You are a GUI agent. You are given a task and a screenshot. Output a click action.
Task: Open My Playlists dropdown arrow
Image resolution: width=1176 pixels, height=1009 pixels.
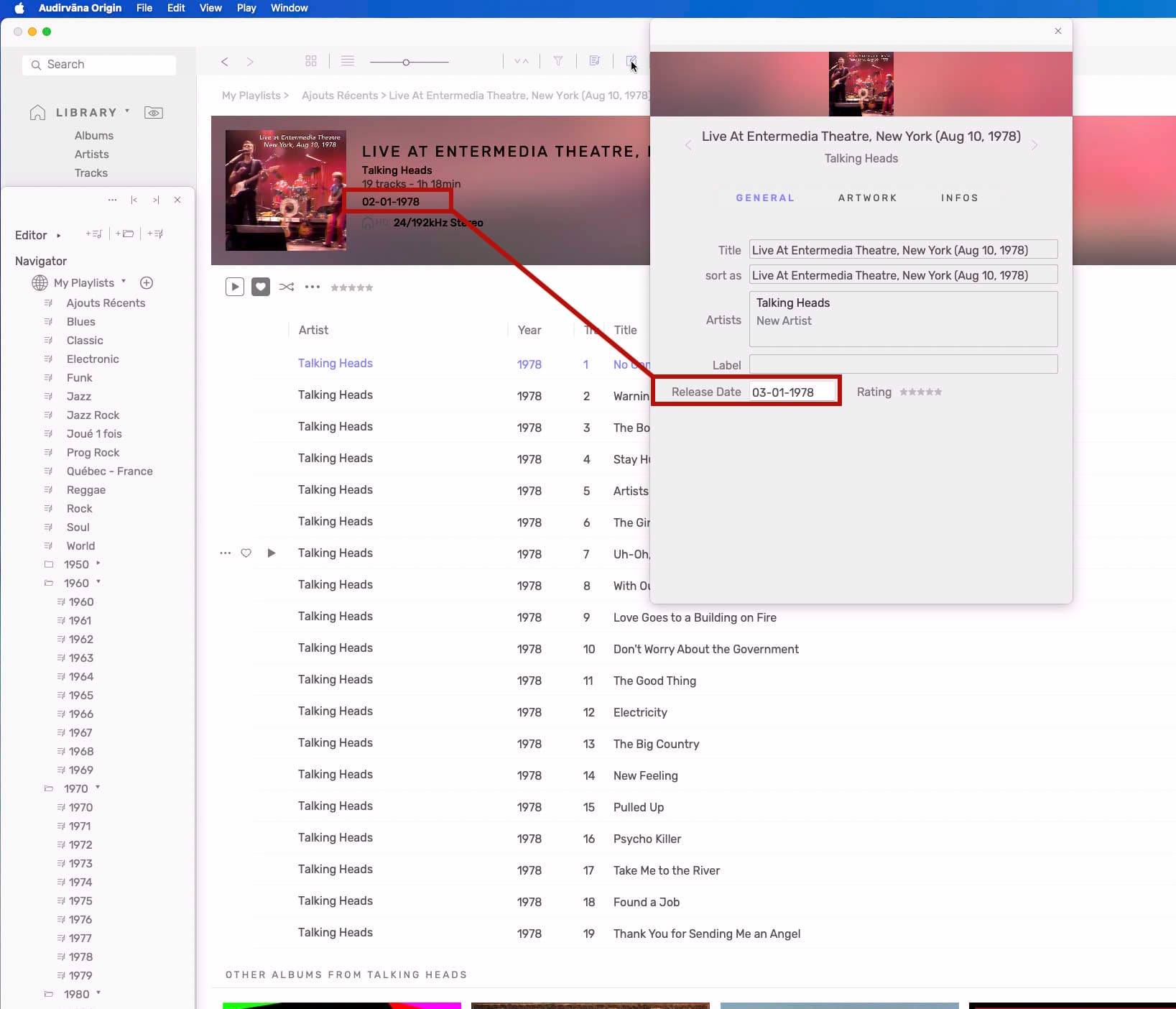coord(124,282)
